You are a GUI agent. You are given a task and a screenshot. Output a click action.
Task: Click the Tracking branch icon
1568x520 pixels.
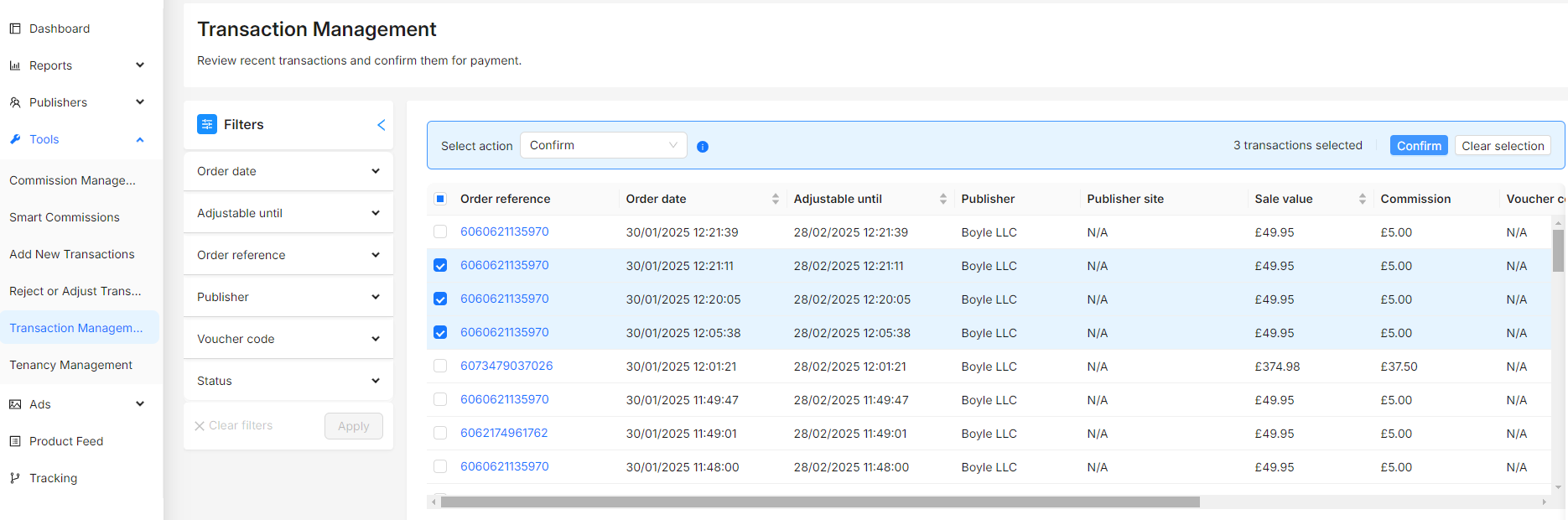15,478
